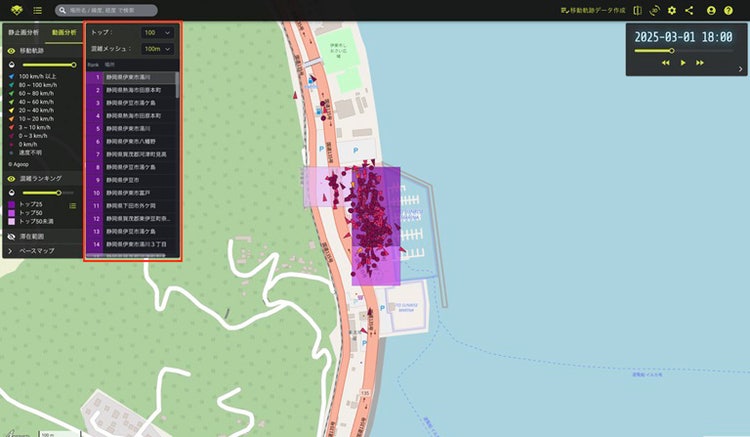Click the rewind playback button
Image resolution: width=750 pixels, height=437 pixels.
(665, 63)
